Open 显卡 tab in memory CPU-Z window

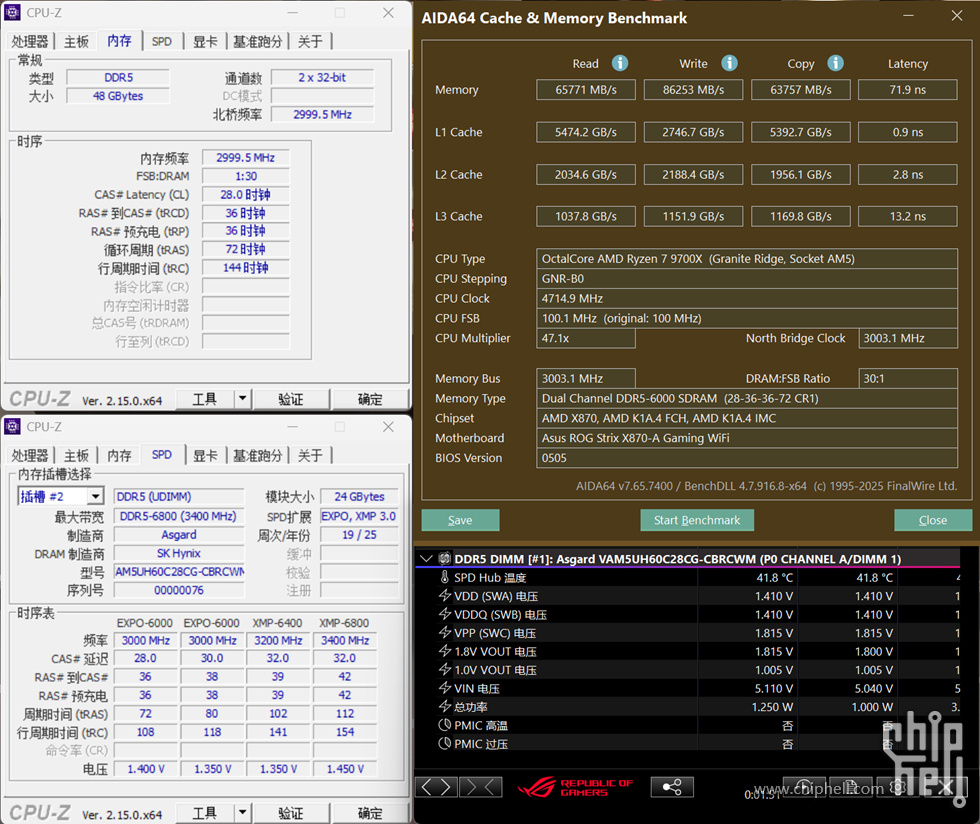[205, 41]
